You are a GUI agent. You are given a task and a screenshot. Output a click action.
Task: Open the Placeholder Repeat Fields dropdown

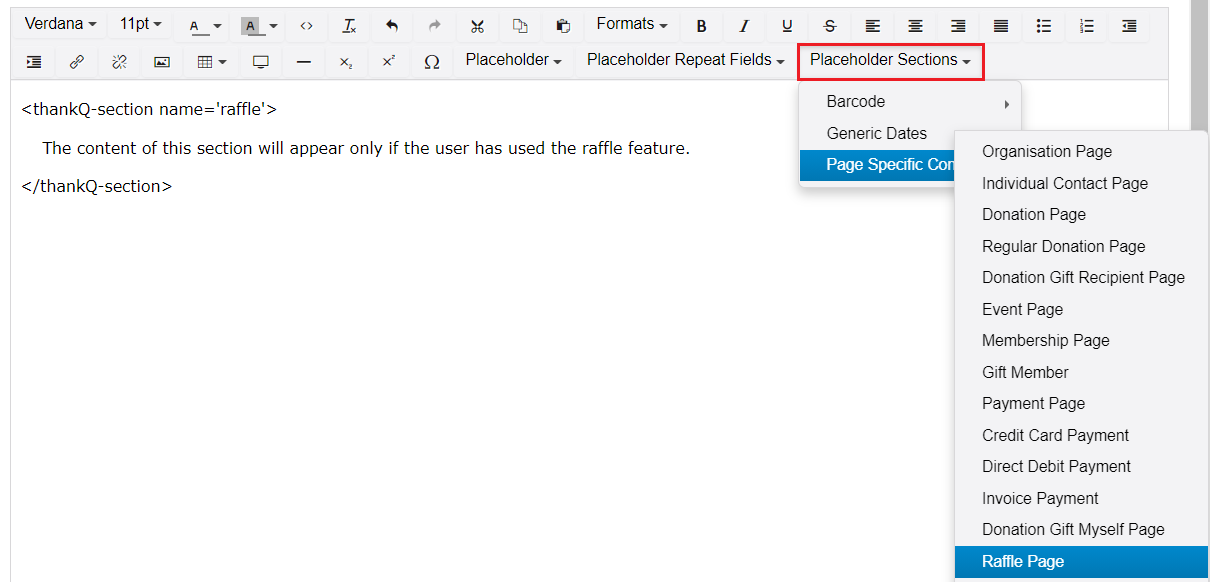click(x=685, y=61)
